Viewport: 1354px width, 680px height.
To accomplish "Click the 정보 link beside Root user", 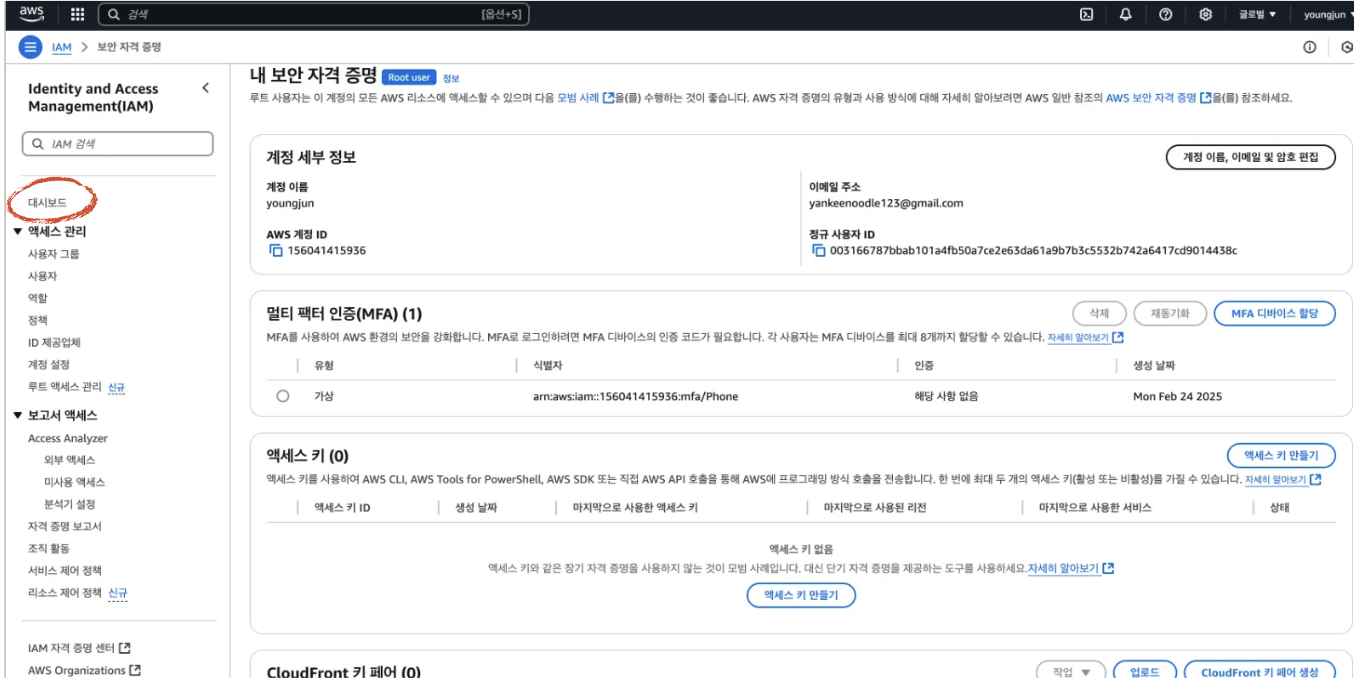I will point(451,78).
